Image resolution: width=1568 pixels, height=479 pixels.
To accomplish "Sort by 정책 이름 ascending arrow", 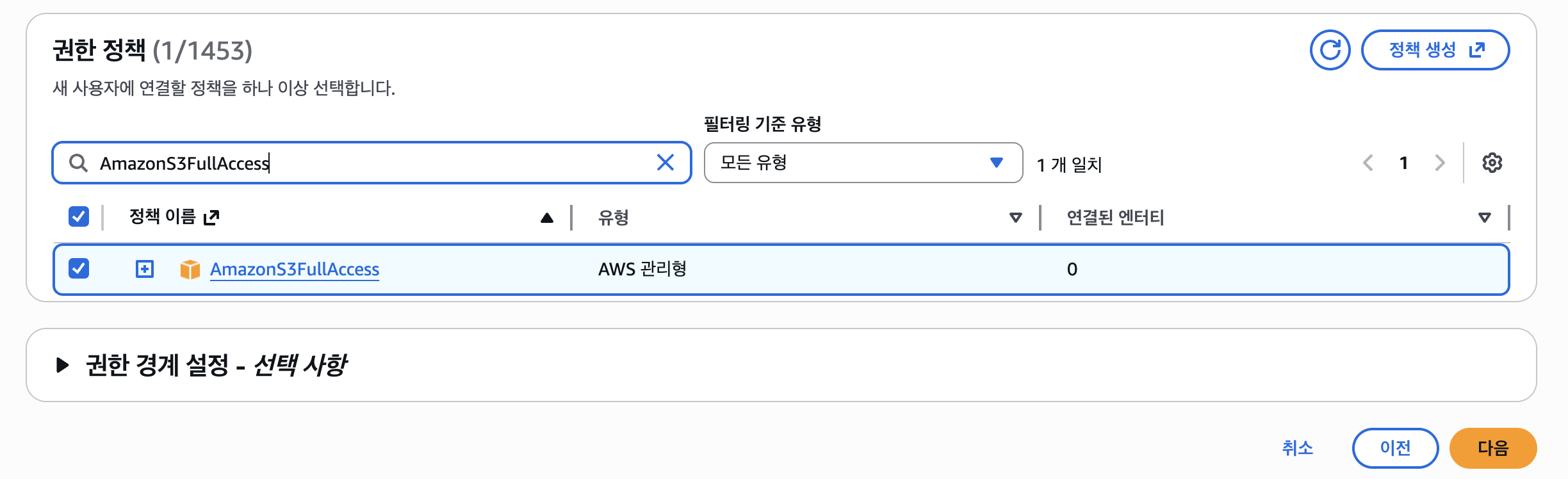I will click(x=546, y=218).
